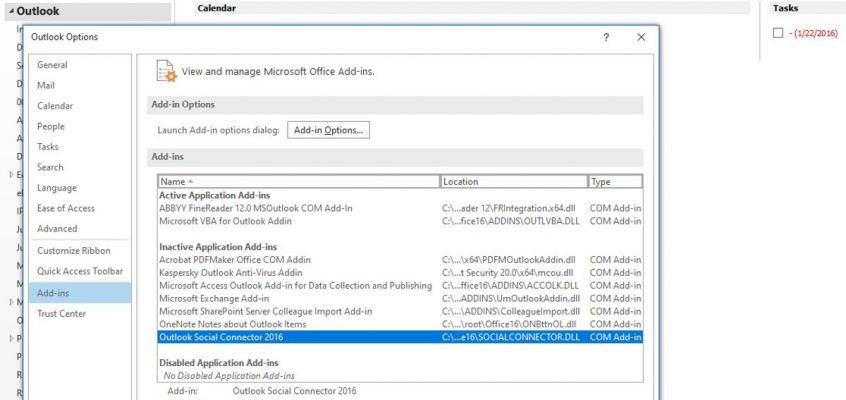This screenshot has height=400, width=846.
Task: Open the Outlook Options help question mark
Action: tap(606, 37)
